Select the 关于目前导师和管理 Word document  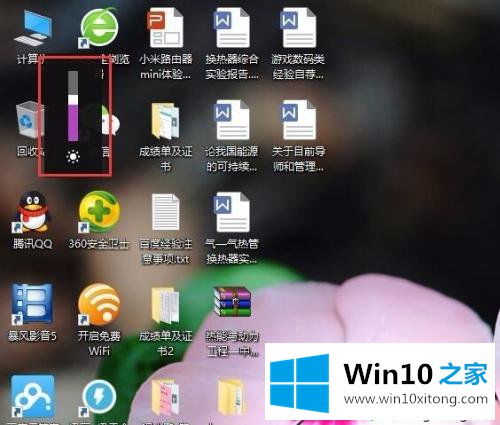tap(298, 120)
